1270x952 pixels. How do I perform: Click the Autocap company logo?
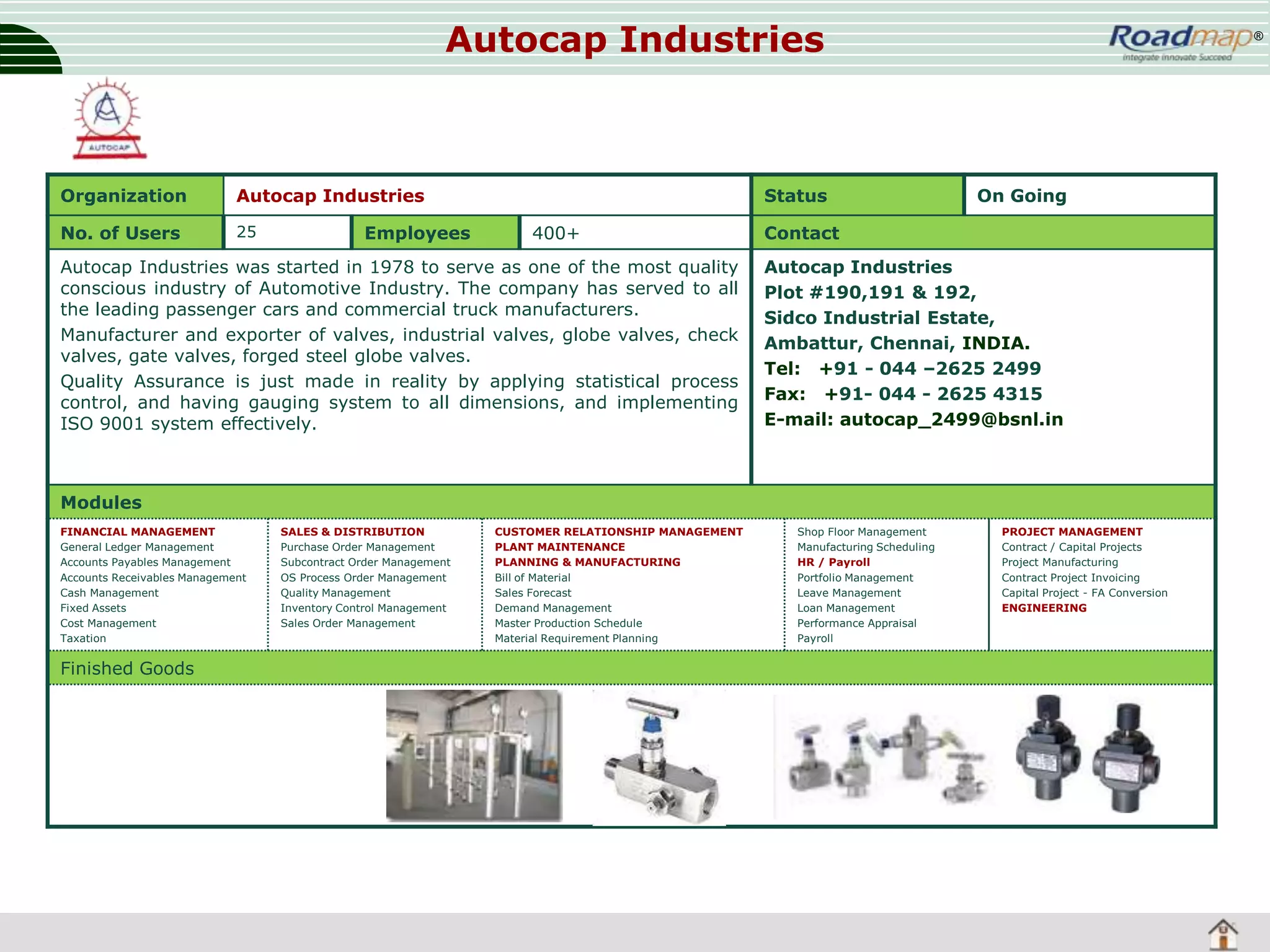tap(109, 119)
